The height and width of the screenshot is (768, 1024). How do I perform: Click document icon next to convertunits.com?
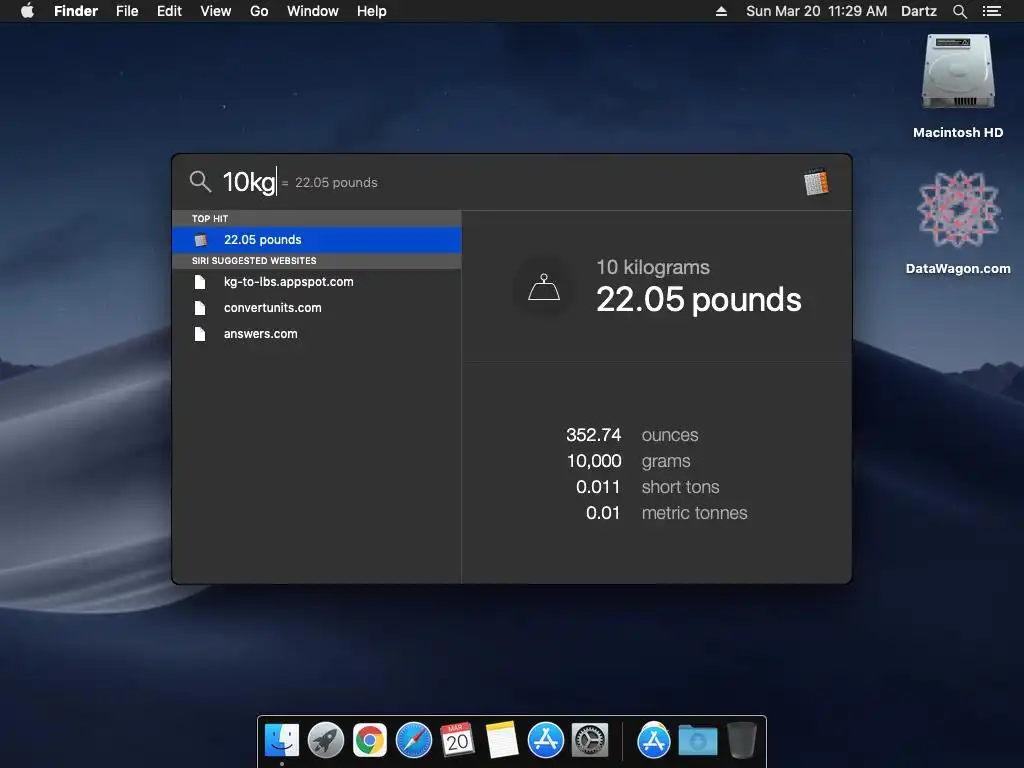[x=200, y=308]
